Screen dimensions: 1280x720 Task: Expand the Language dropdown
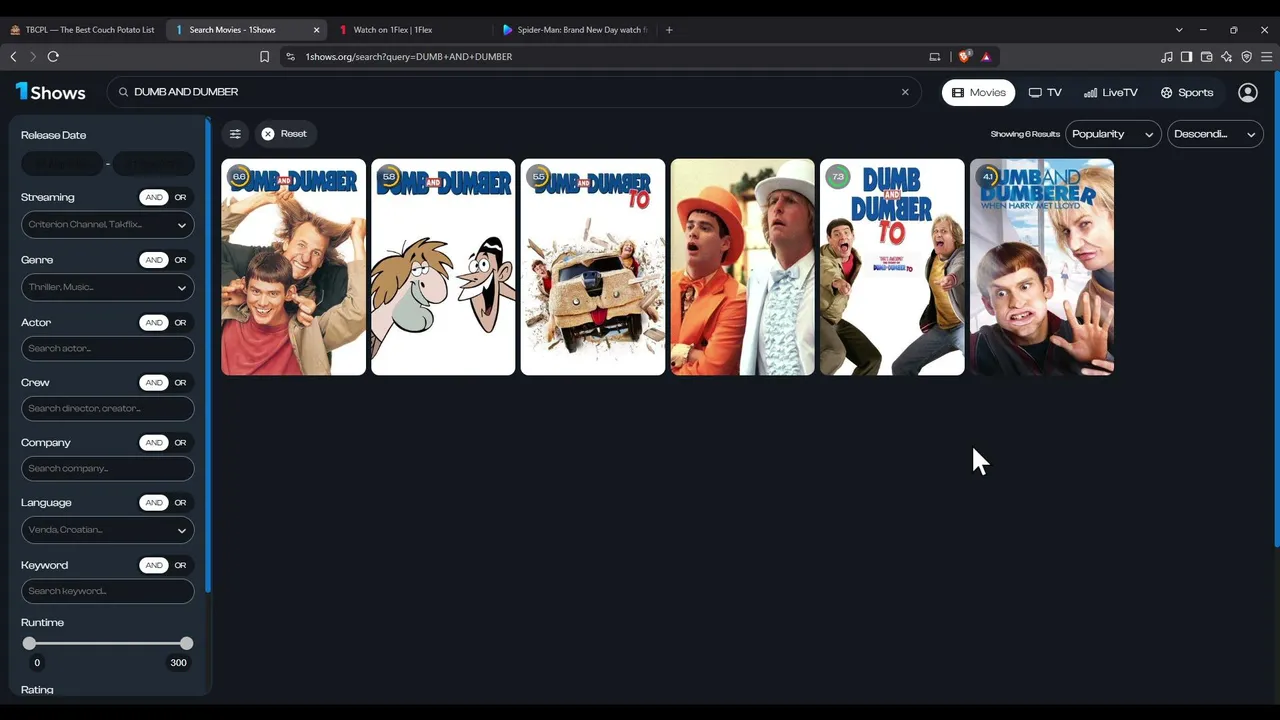[x=108, y=530]
